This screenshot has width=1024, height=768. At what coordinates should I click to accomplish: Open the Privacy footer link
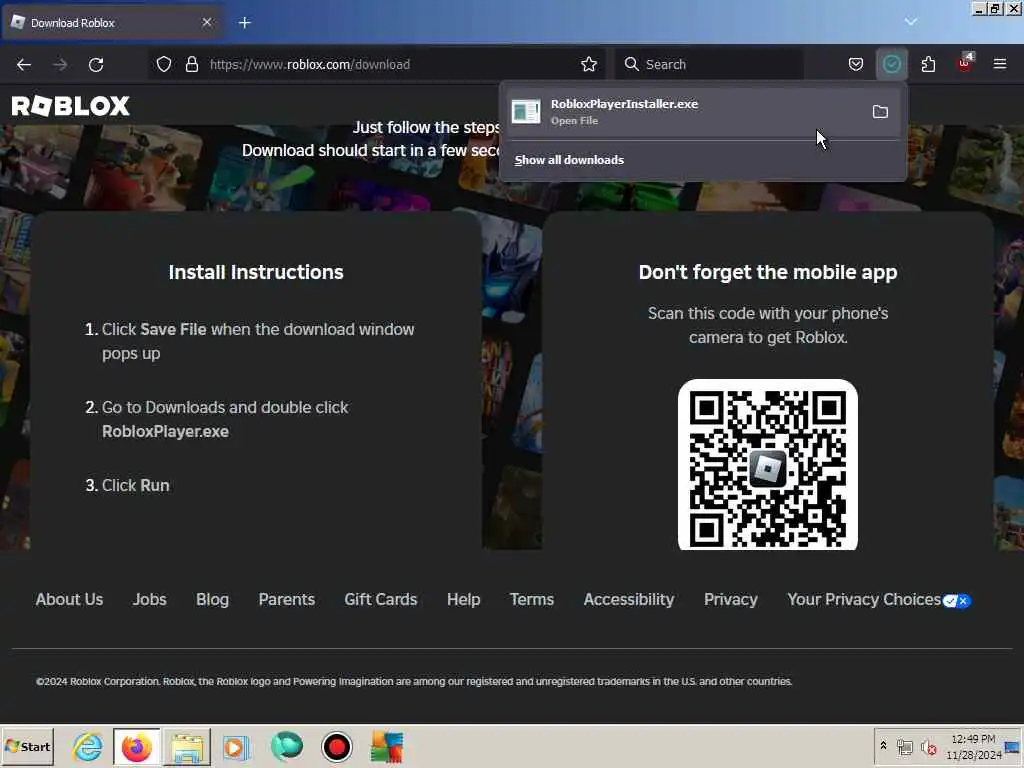(731, 600)
